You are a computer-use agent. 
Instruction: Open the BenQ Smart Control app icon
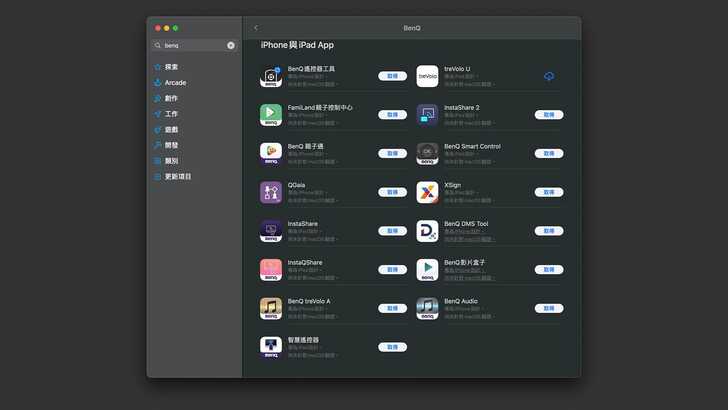tap(427, 153)
